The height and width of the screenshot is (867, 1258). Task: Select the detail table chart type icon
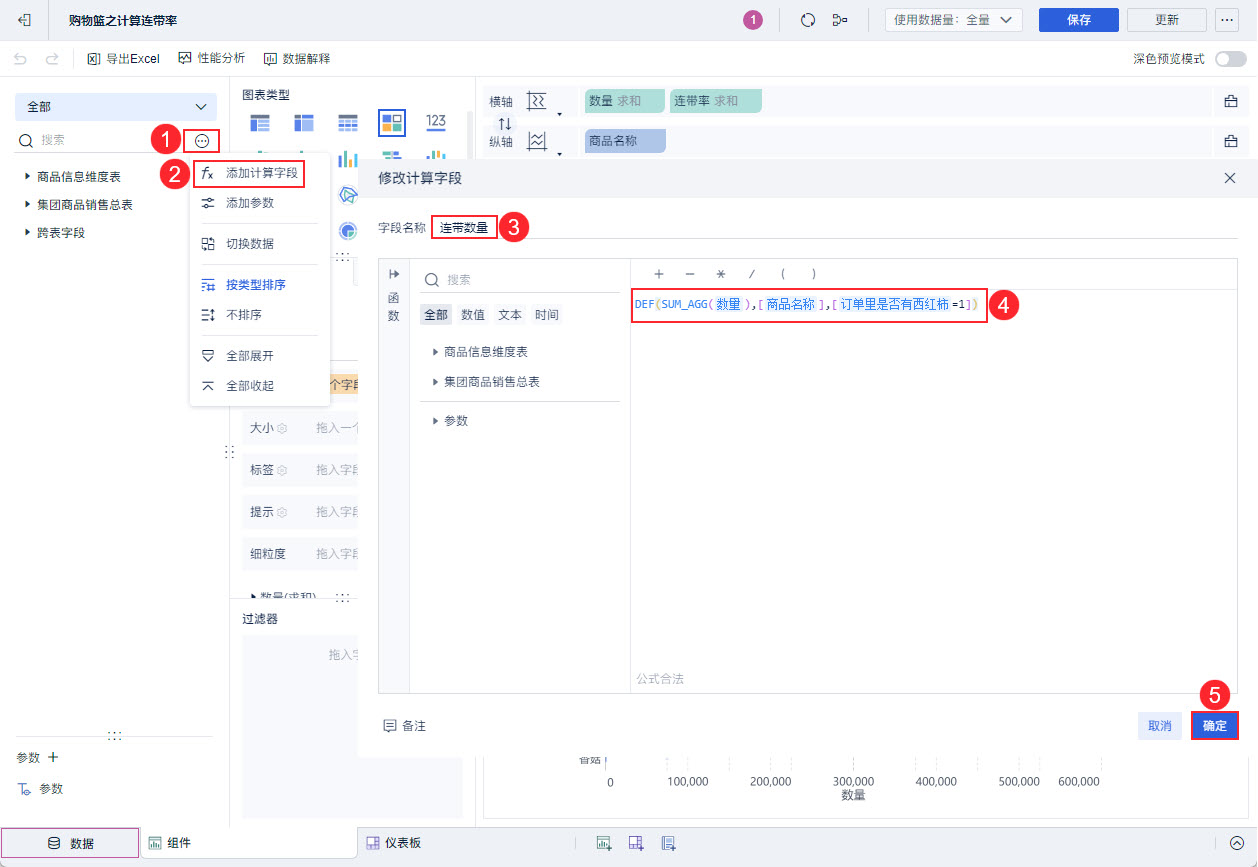coord(348,123)
